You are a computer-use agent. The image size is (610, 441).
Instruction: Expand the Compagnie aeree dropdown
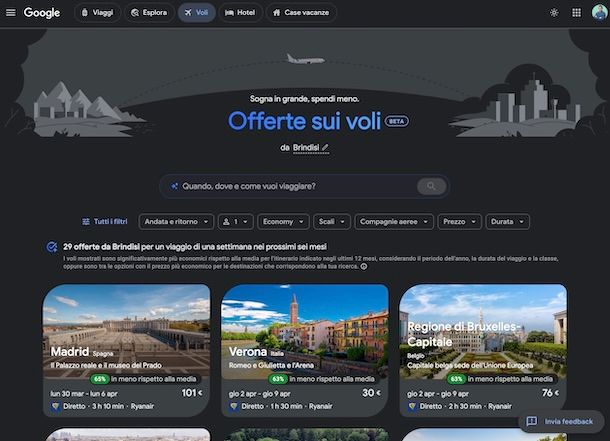point(394,222)
